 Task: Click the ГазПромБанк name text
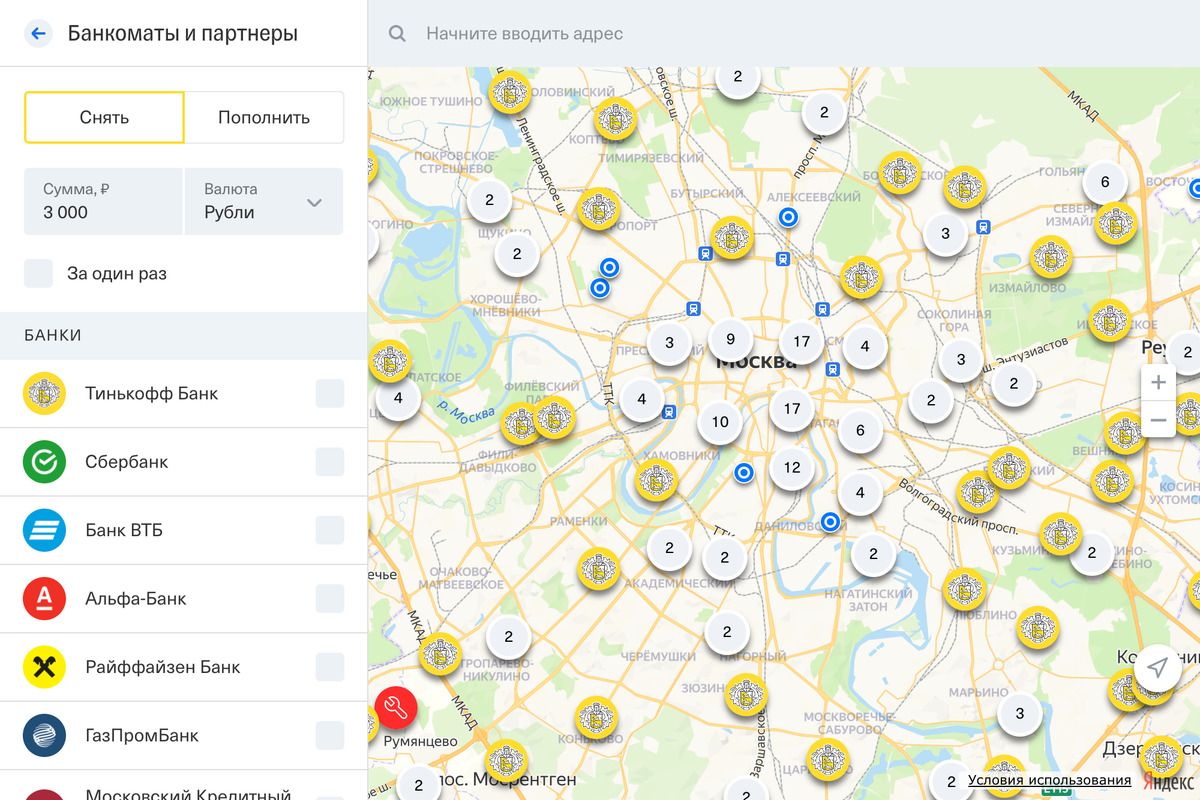(x=142, y=735)
